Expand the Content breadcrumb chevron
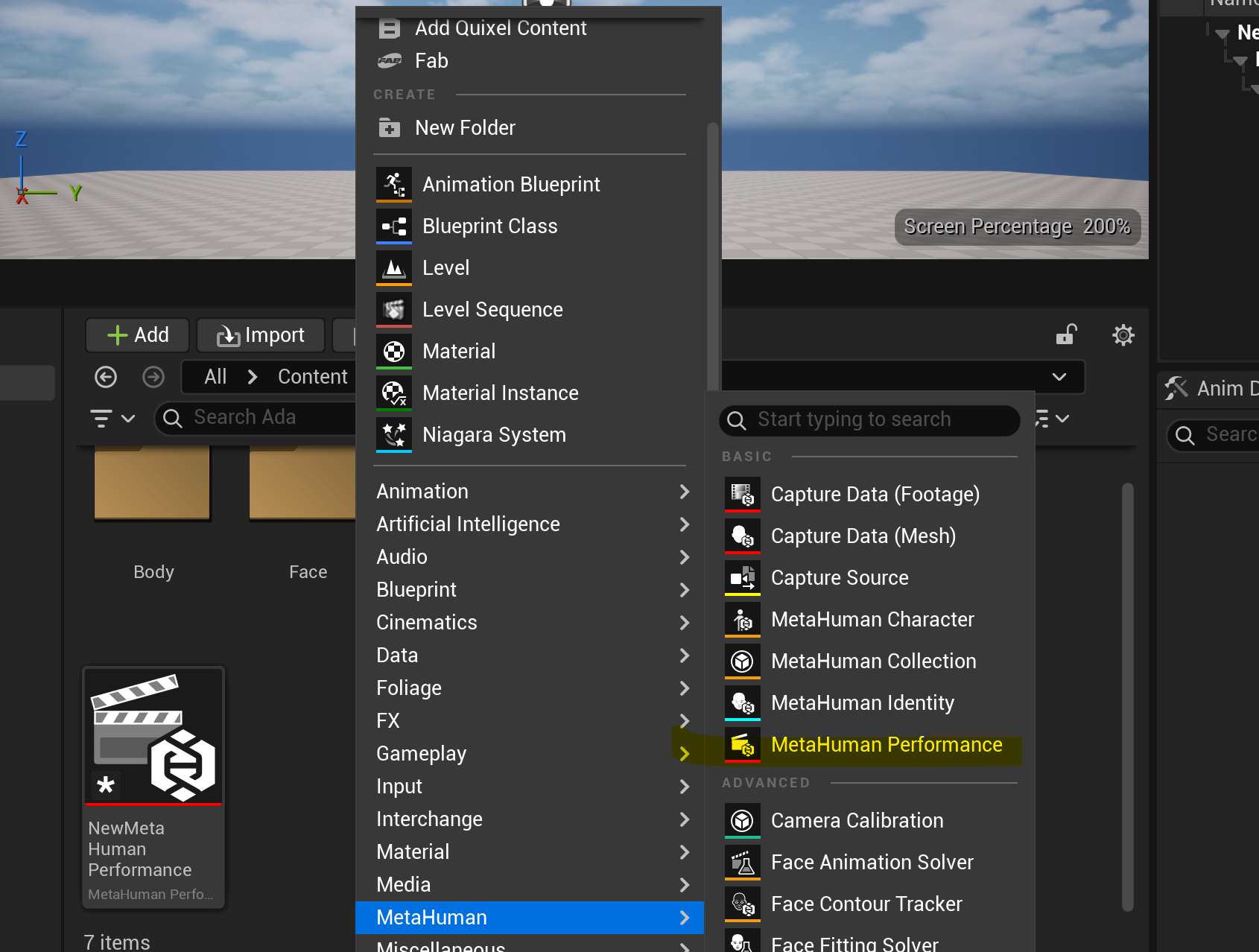The height and width of the screenshot is (952, 1259). (x=253, y=377)
